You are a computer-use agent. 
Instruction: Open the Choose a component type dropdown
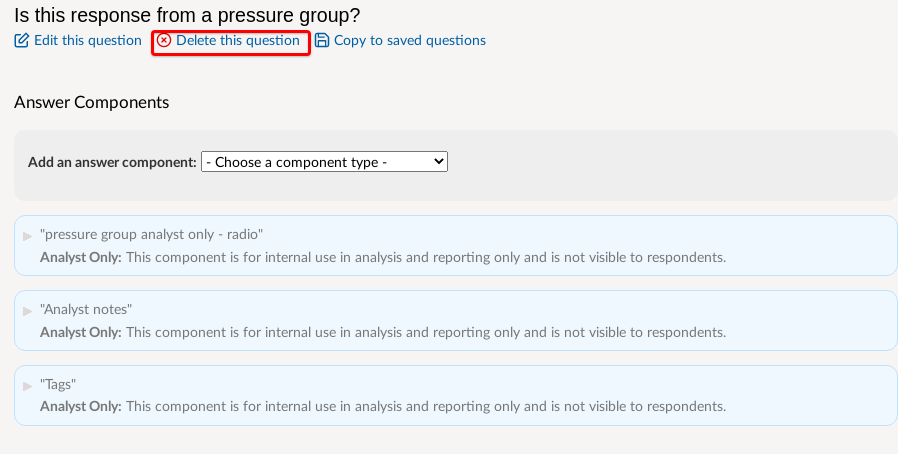tap(324, 162)
